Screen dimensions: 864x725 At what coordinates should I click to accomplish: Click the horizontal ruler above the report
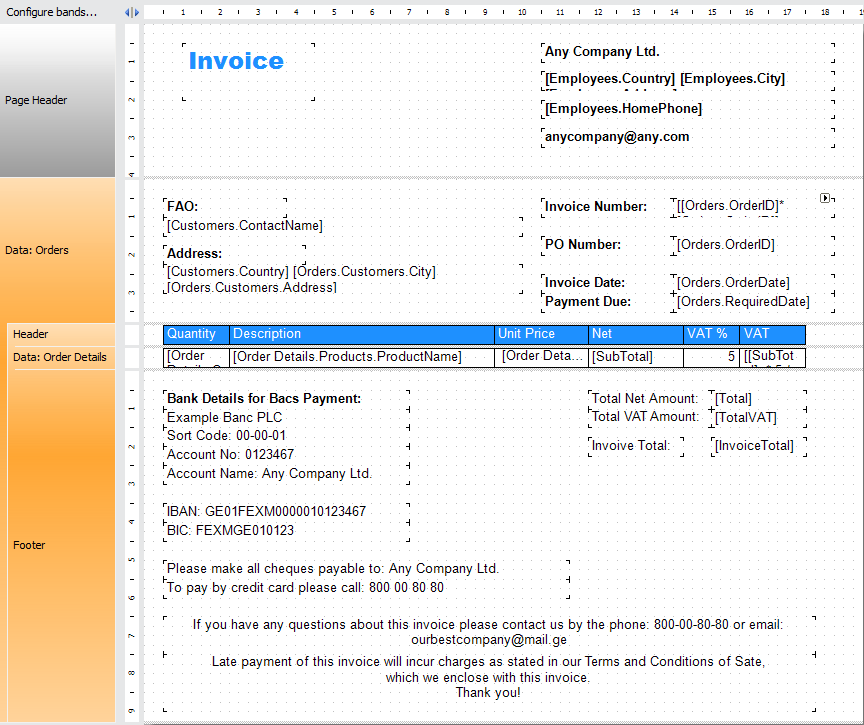400,11
